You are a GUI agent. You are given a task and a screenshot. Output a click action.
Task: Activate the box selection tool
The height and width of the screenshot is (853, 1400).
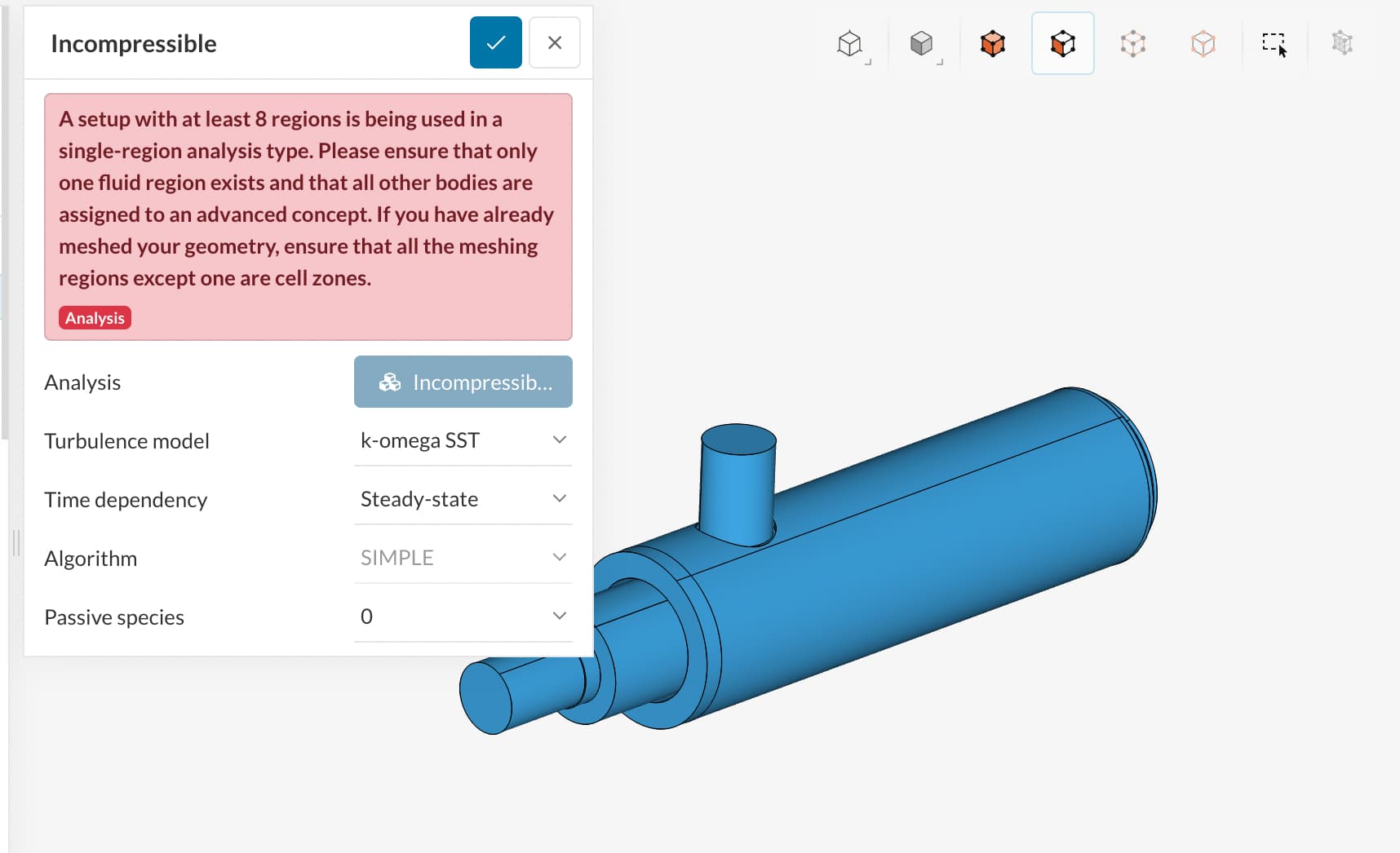[x=1274, y=43]
